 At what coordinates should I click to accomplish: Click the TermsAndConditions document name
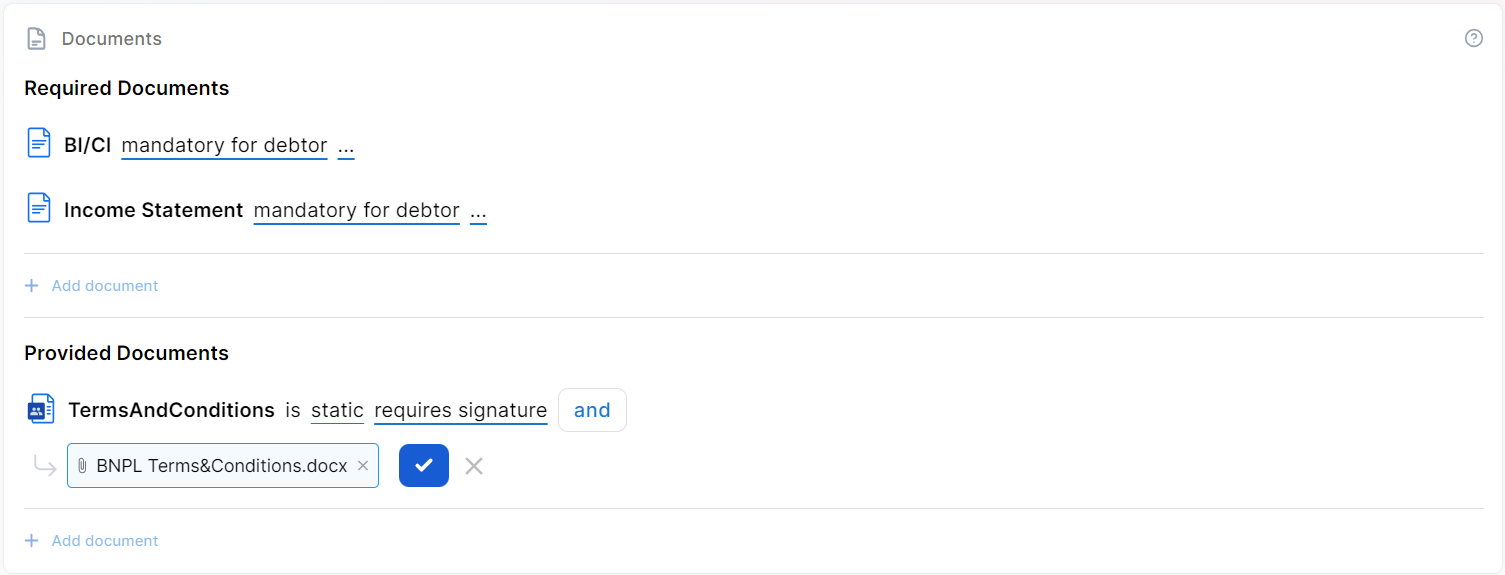click(x=171, y=410)
